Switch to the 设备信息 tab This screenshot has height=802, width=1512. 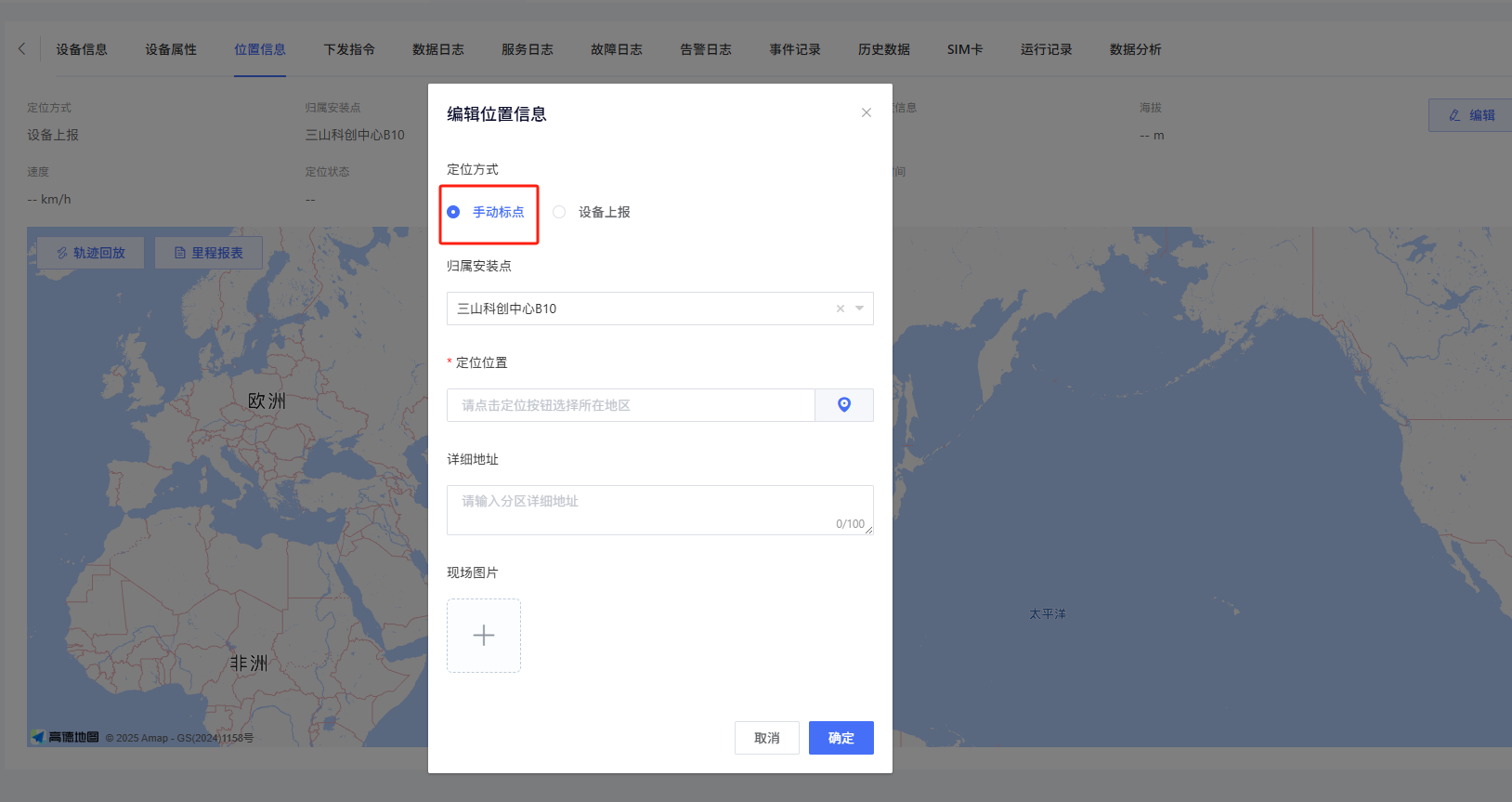[82, 49]
